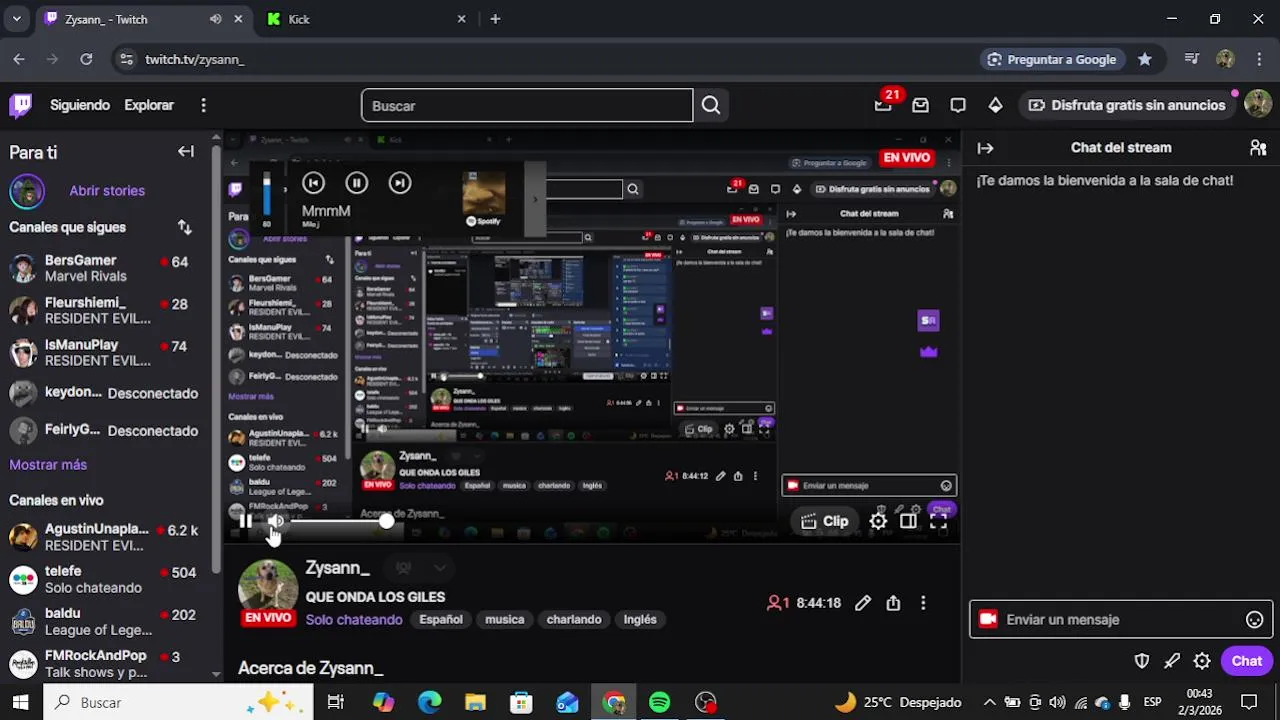Click the Español tag
The height and width of the screenshot is (720, 1280).
tap(441, 620)
